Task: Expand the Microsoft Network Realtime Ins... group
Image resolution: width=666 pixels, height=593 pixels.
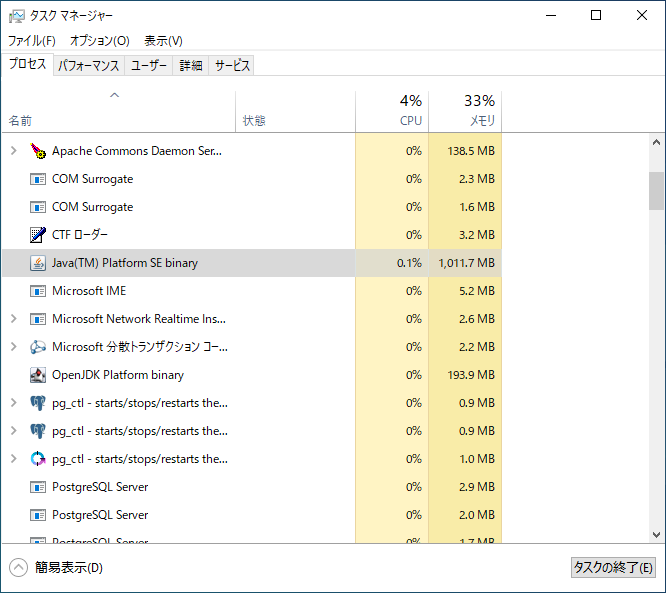Action: (14, 319)
